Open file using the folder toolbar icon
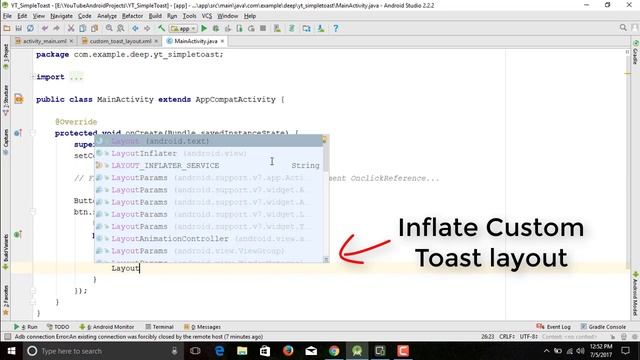 (x=7, y=28)
